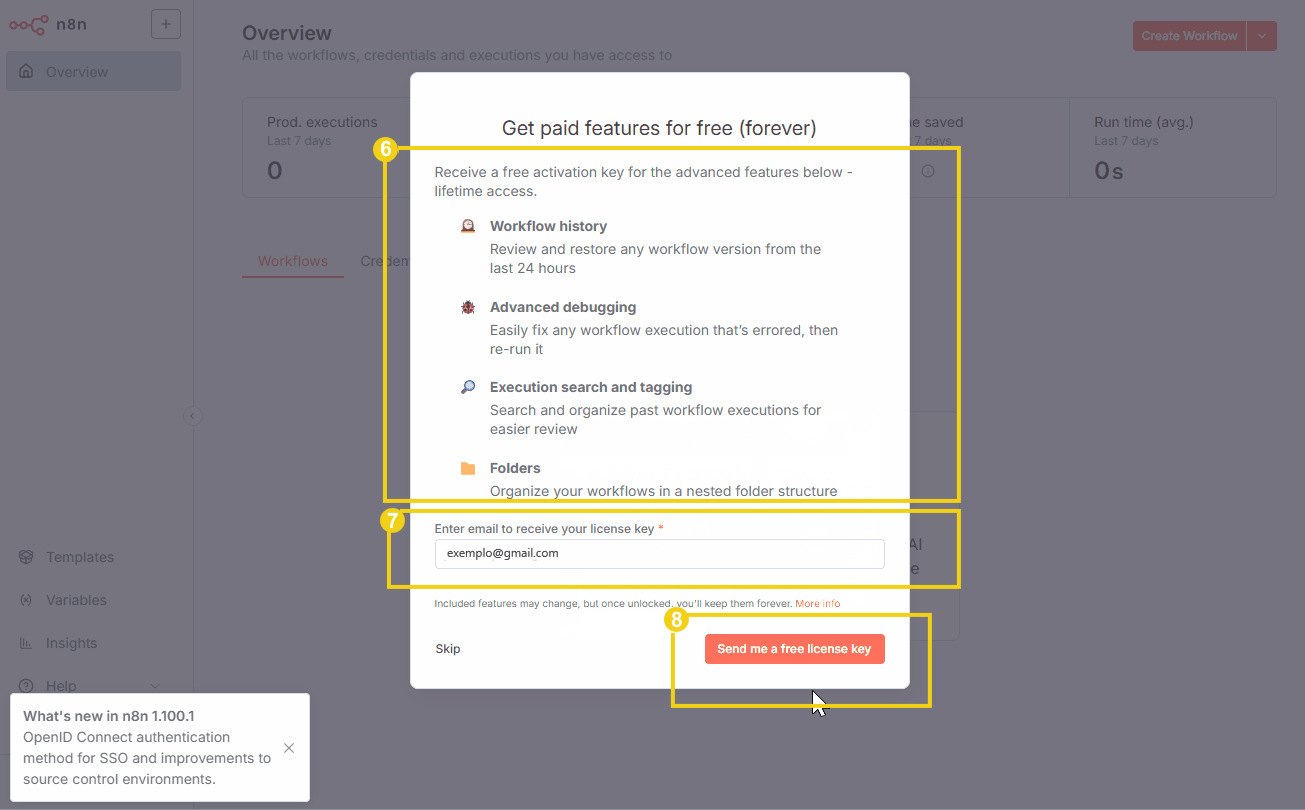Open Create Workflow dropdown arrow
This screenshot has width=1305, height=810.
click(1262, 36)
